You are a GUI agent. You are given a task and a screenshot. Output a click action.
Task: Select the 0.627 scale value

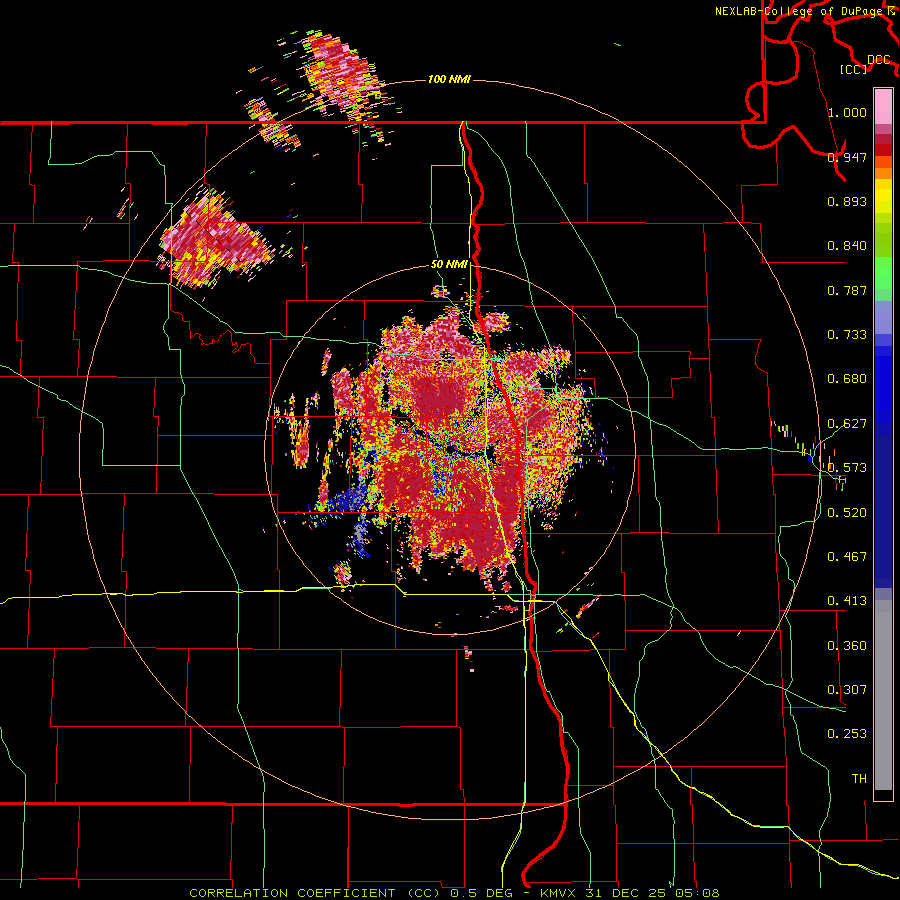[847, 424]
